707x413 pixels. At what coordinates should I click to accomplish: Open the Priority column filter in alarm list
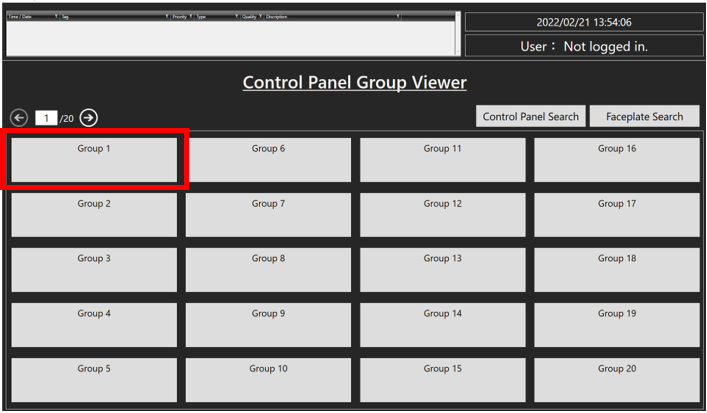[191, 17]
